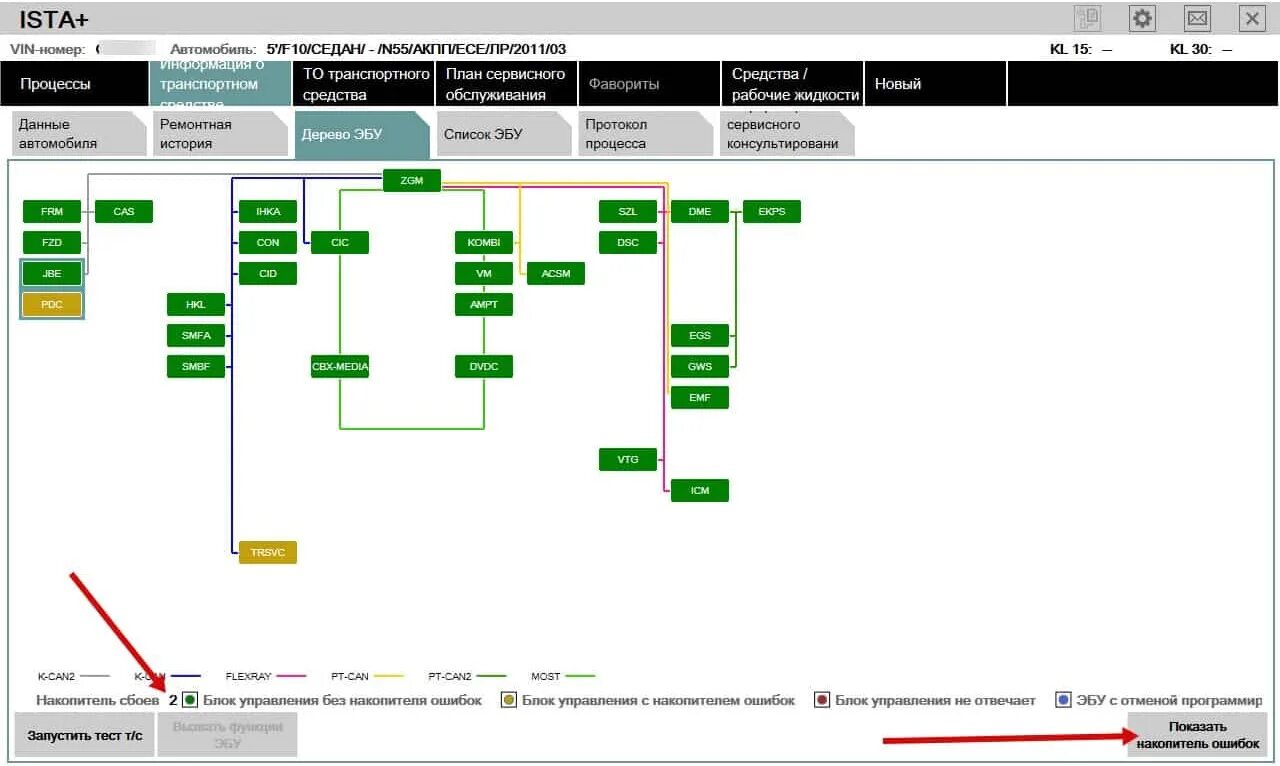Close ISTA+ with the X icon
Image resolution: width=1280 pixels, height=766 pixels.
[1252, 18]
